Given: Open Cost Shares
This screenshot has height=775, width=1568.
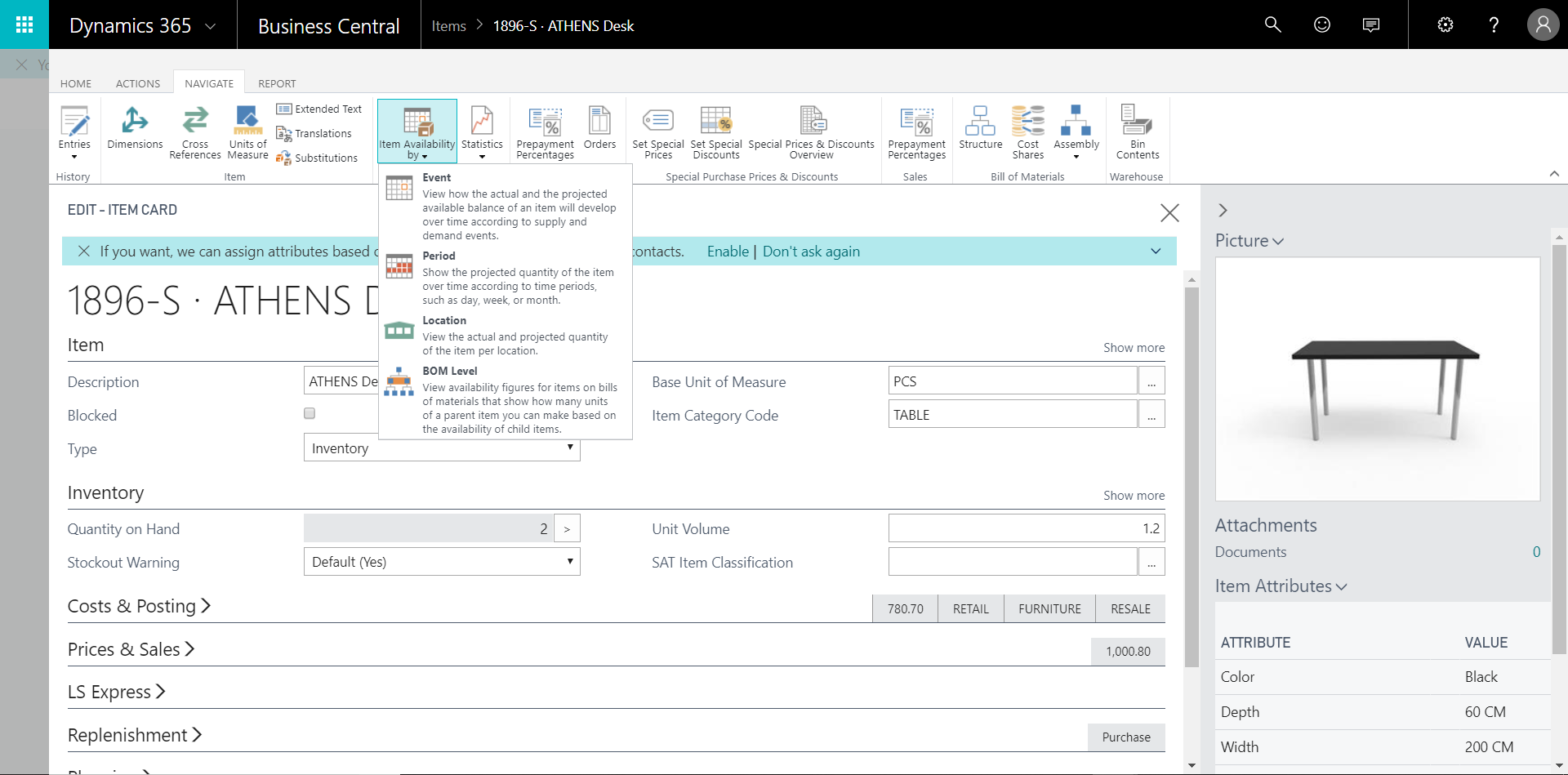Looking at the screenshot, I should pos(1027,133).
